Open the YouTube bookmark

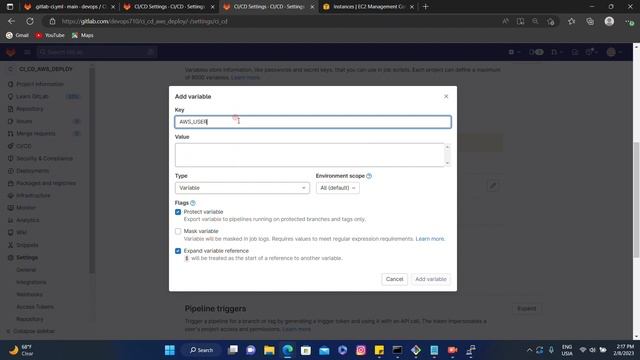50,36
